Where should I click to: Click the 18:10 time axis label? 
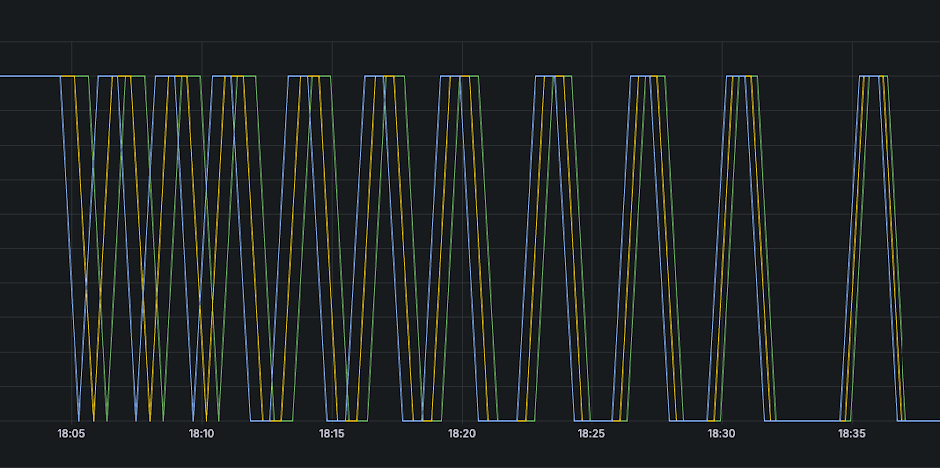coord(201,434)
